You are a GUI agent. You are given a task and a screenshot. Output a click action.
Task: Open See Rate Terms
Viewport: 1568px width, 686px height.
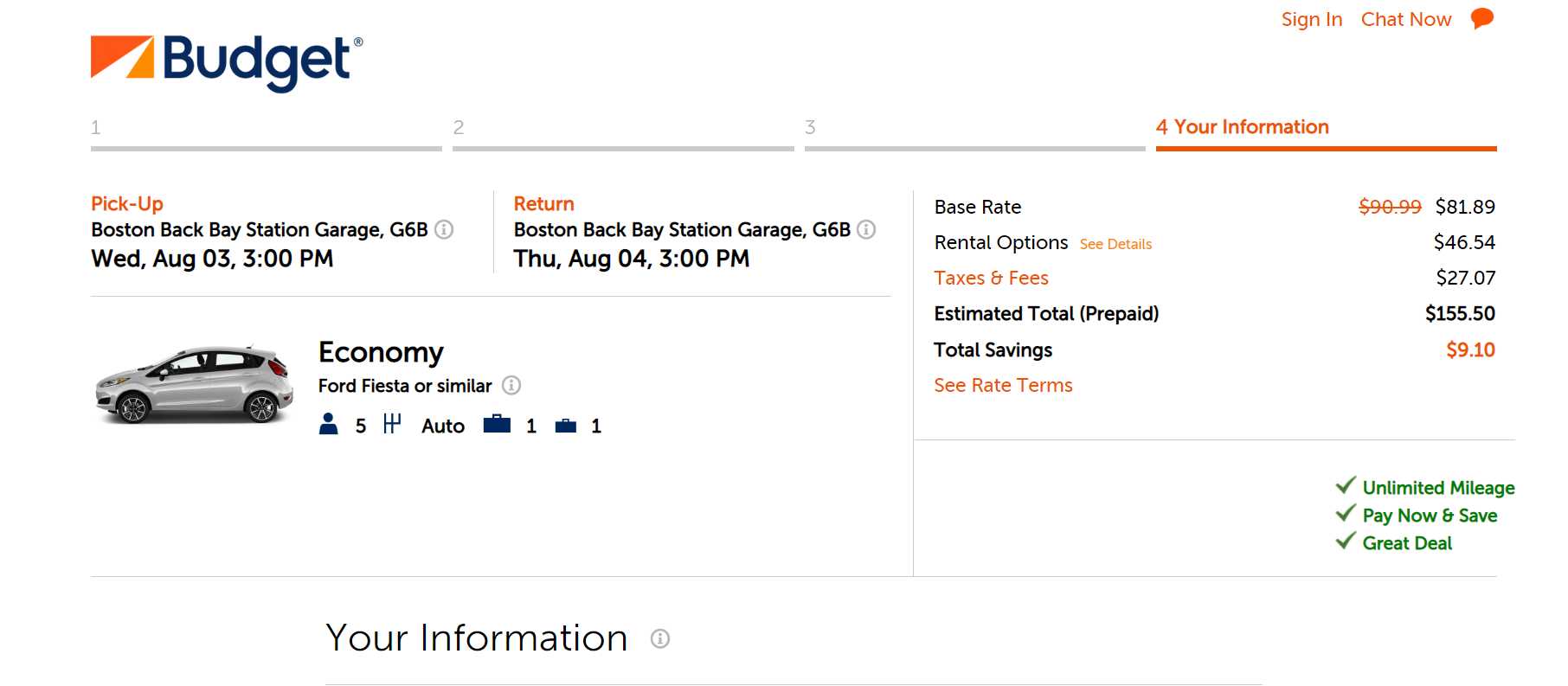(x=1003, y=386)
